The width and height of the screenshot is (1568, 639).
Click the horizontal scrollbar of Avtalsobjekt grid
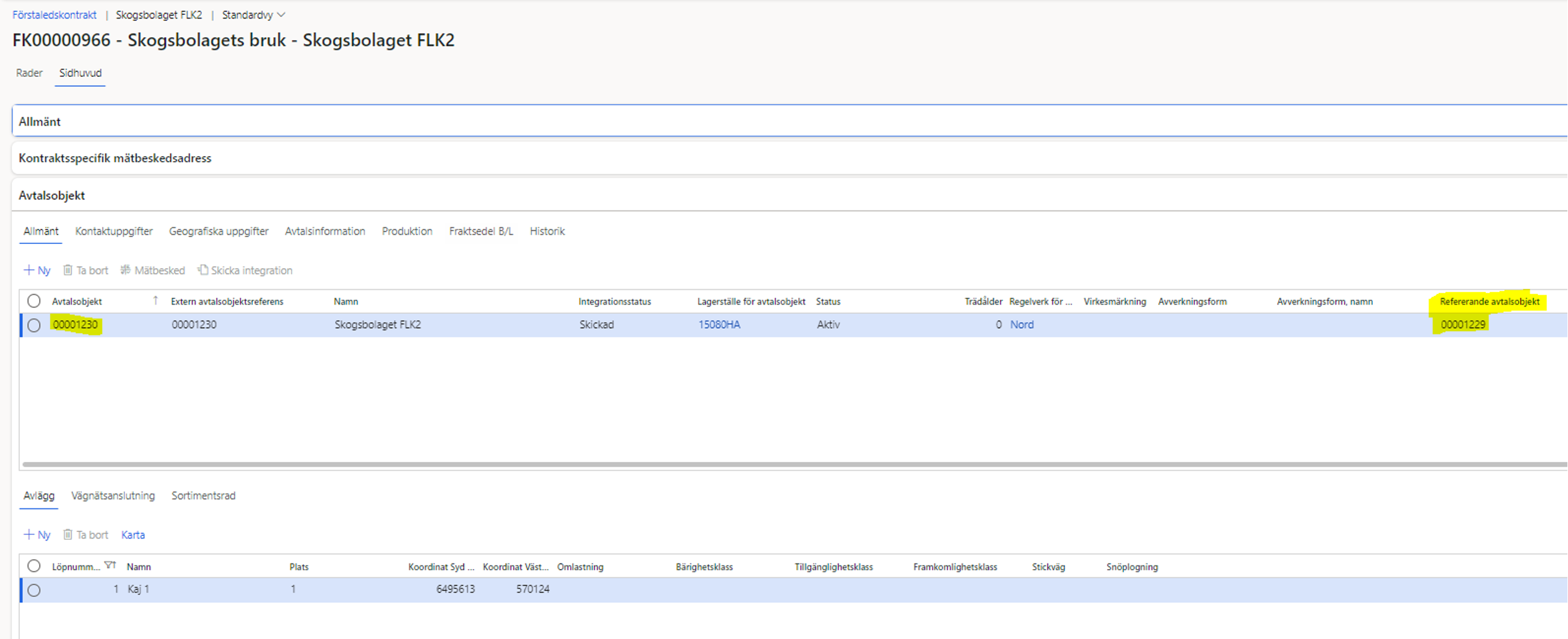(795, 464)
